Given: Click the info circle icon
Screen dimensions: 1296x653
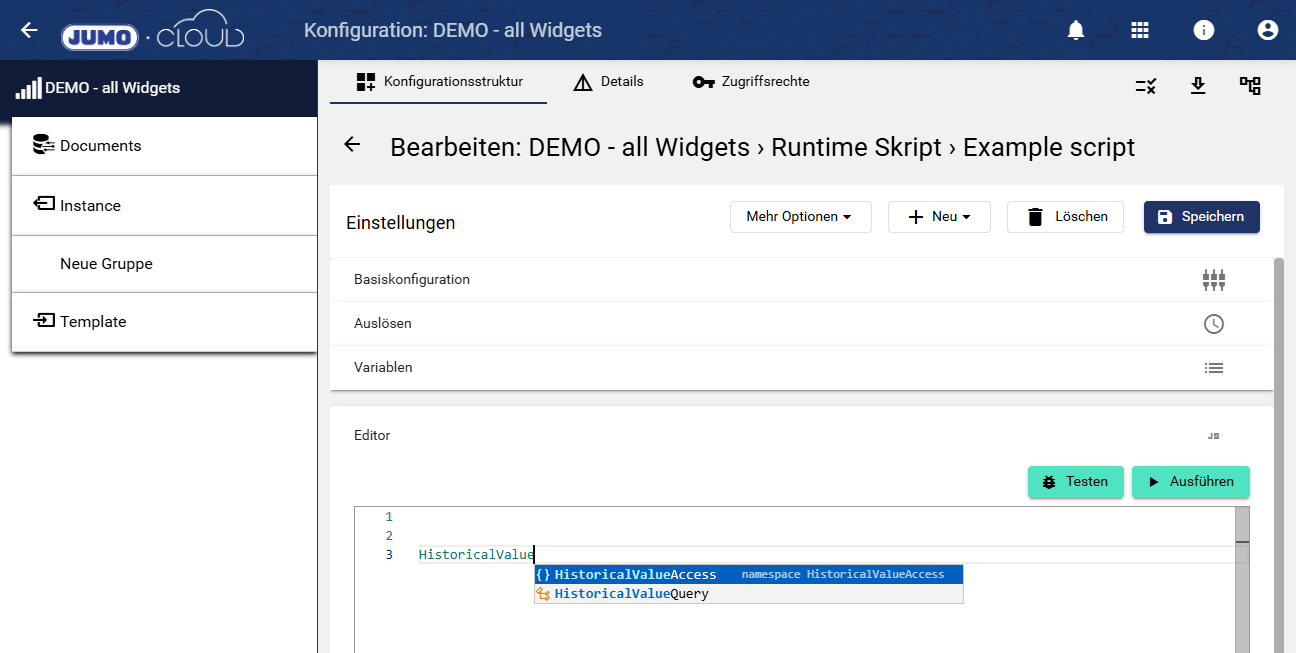Looking at the screenshot, I should (1204, 30).
